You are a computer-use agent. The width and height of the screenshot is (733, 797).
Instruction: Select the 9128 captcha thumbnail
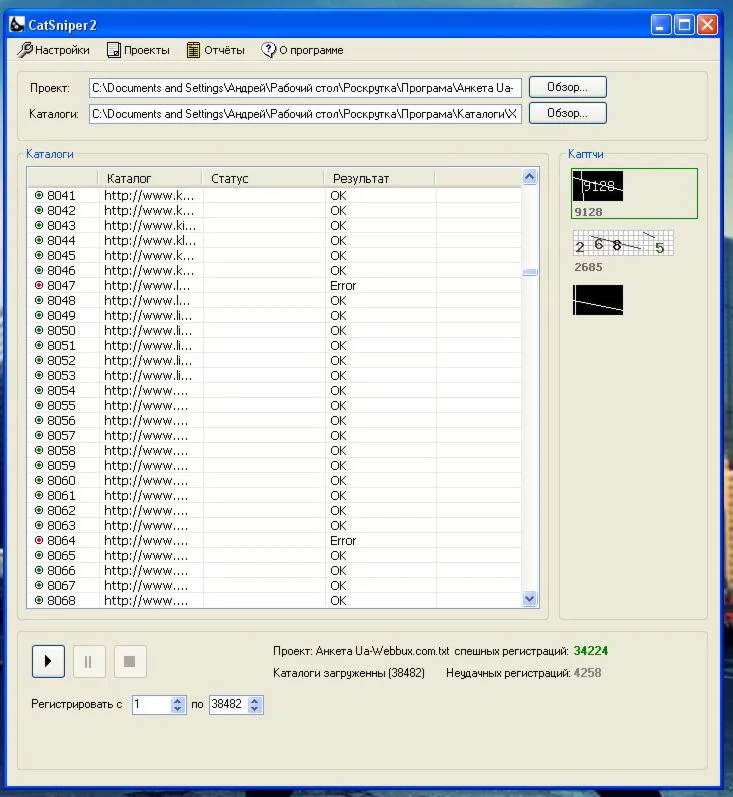[x=598, y=187]
